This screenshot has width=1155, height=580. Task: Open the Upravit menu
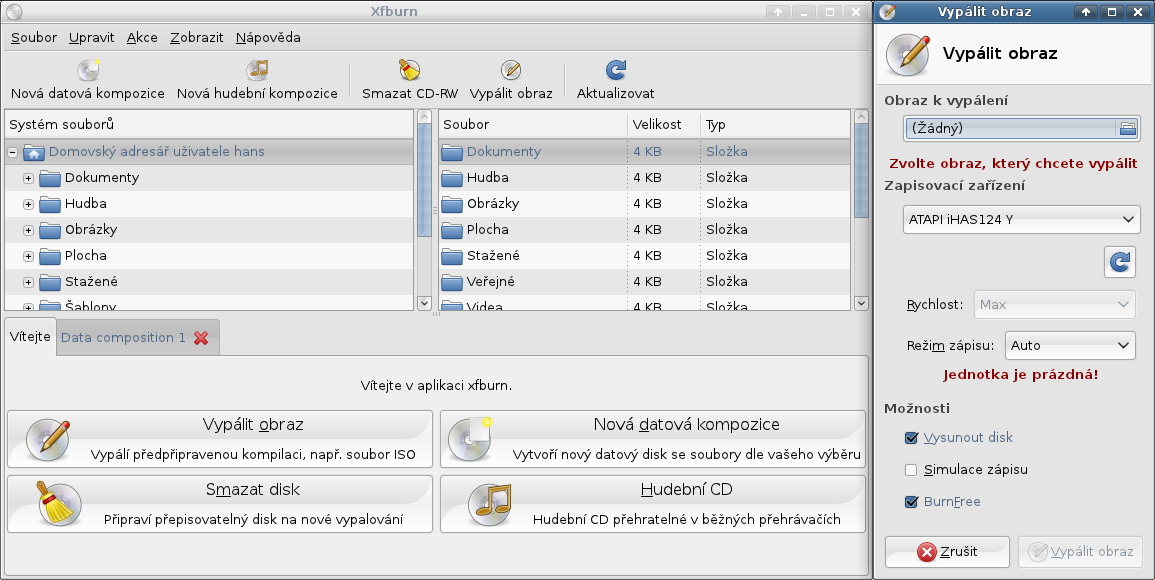pos(91,38)
